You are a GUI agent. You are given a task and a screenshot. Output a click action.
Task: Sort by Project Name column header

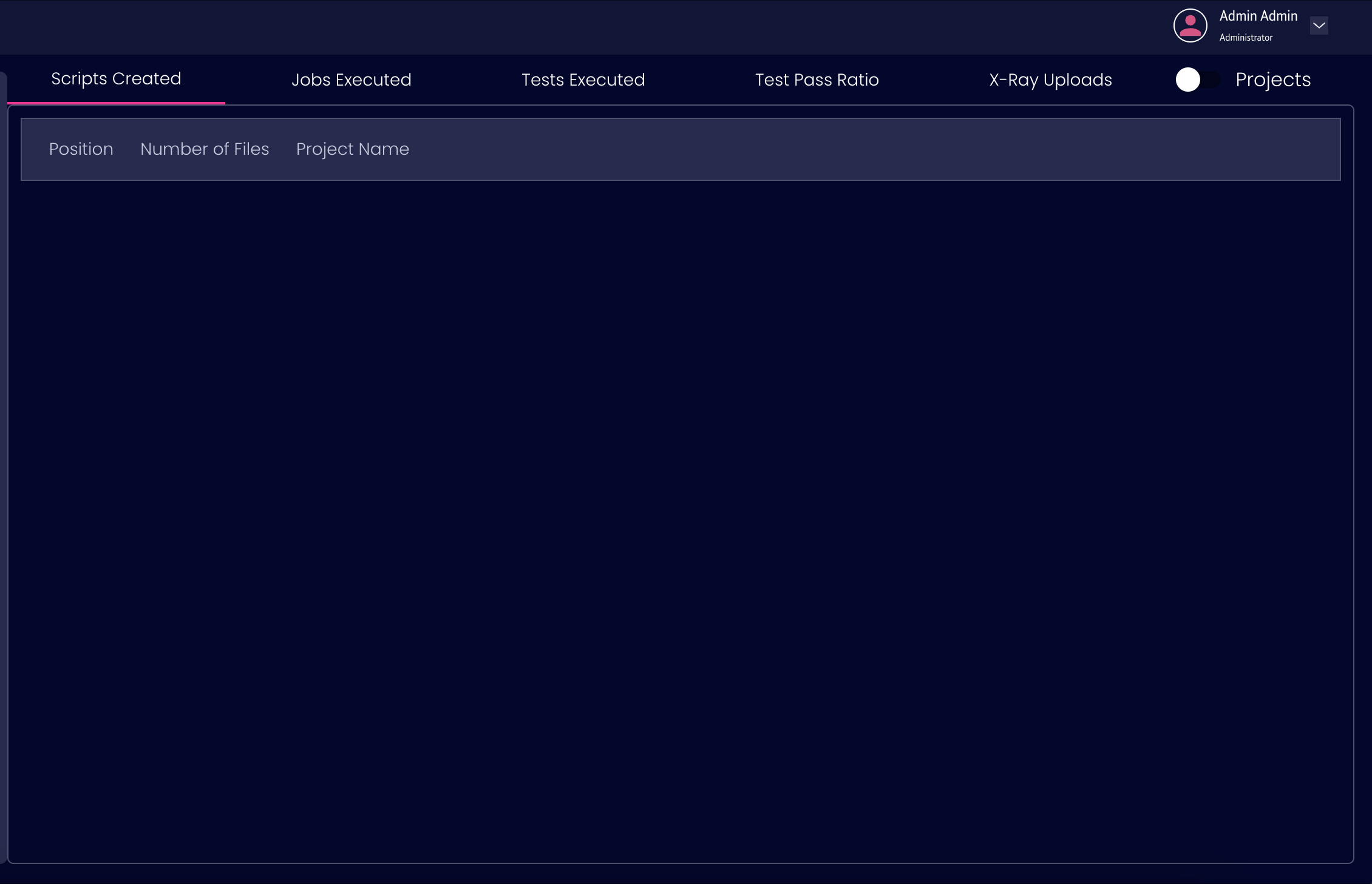pyautogui.click(x=352, y=149)
